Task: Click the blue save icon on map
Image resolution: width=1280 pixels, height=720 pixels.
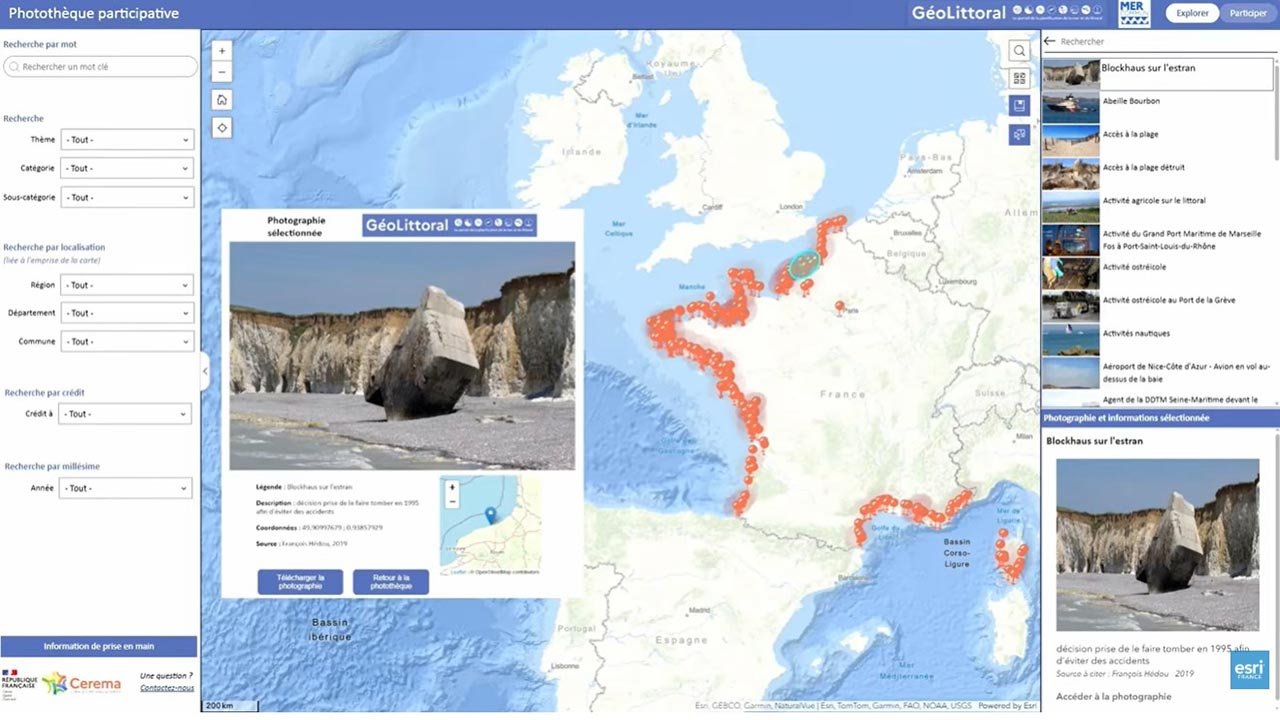Action: tap(1019, 106)
